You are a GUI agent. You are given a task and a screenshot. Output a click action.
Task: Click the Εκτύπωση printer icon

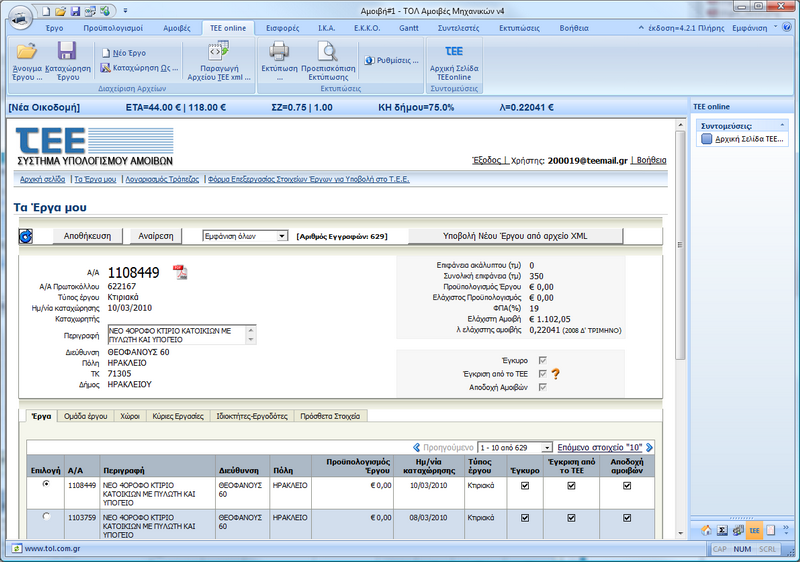pos(279,51)
